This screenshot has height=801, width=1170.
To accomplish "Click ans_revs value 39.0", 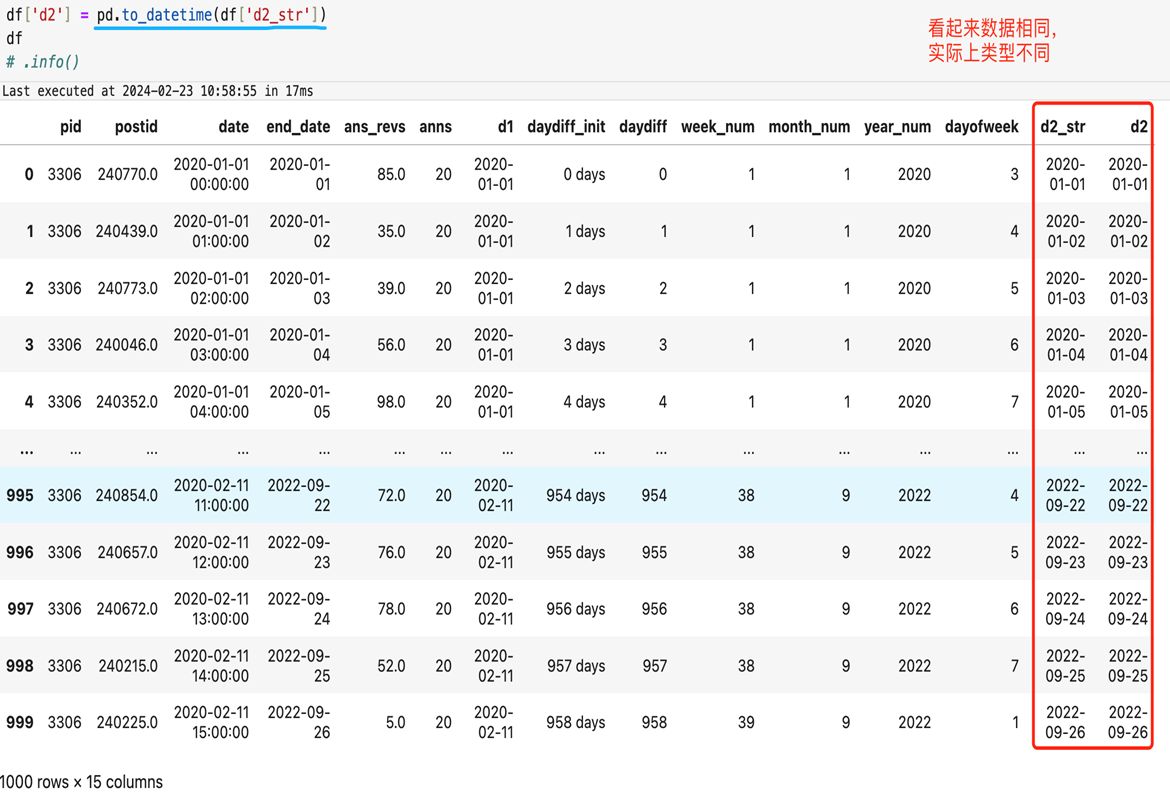I will (x=391, y=288).
